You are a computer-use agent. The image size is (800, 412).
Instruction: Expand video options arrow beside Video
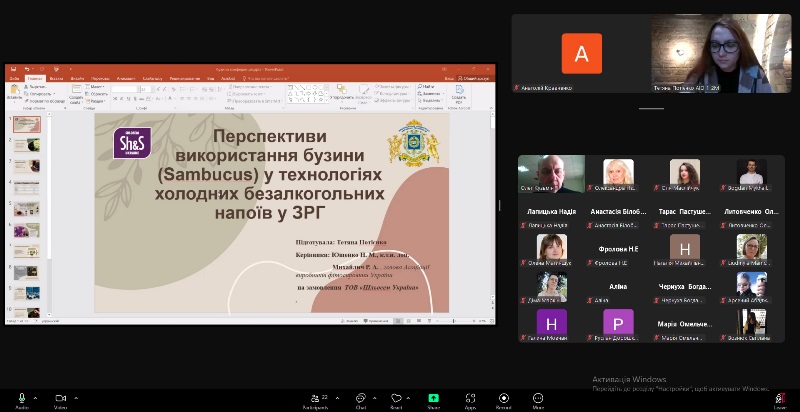pyautogui.click(x=76, y=397)
